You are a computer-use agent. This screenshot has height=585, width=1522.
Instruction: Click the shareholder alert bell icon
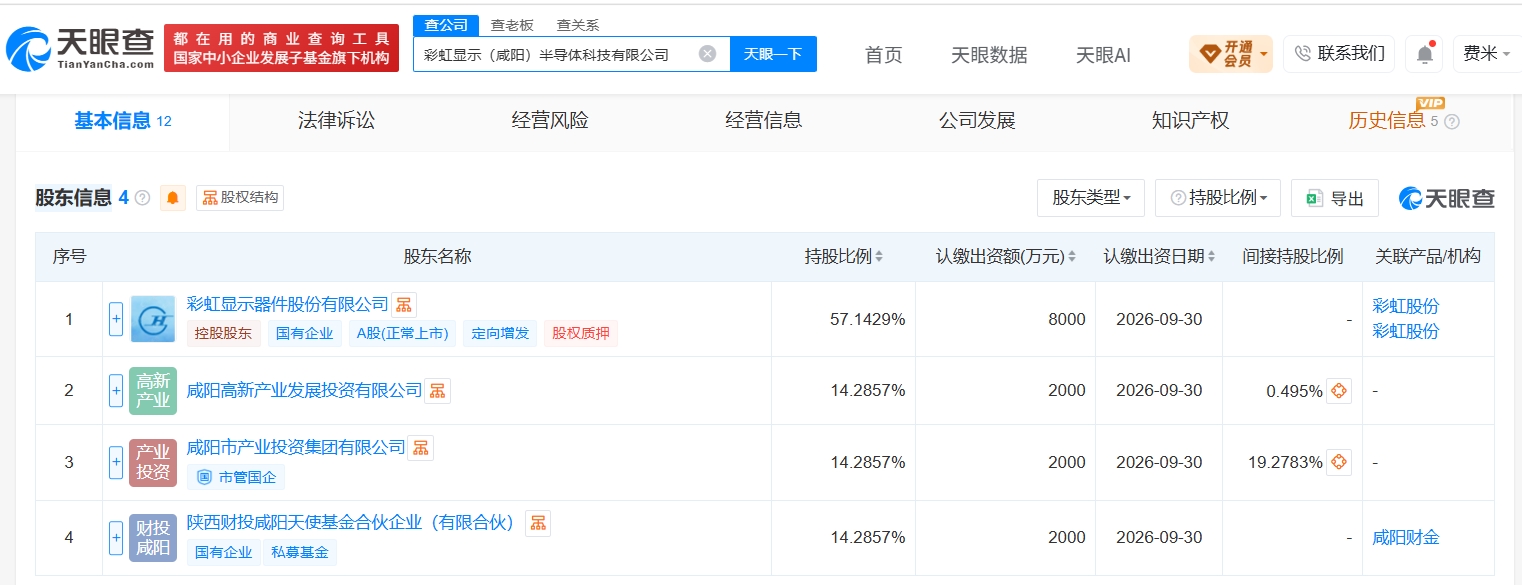pyautogui.click(x=174, y=198)
